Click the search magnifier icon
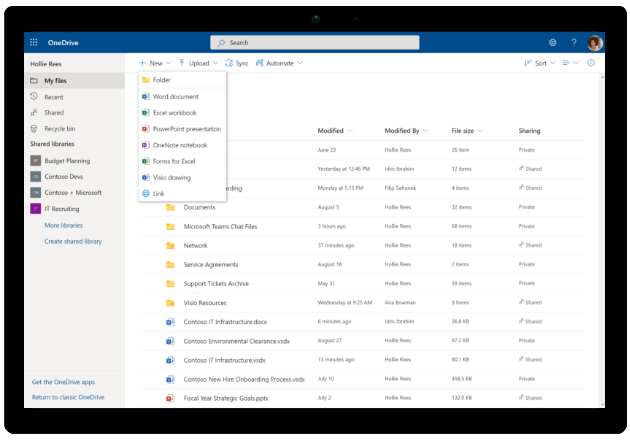Viewport: 630px width, 440px height. (x=221, y=43)
